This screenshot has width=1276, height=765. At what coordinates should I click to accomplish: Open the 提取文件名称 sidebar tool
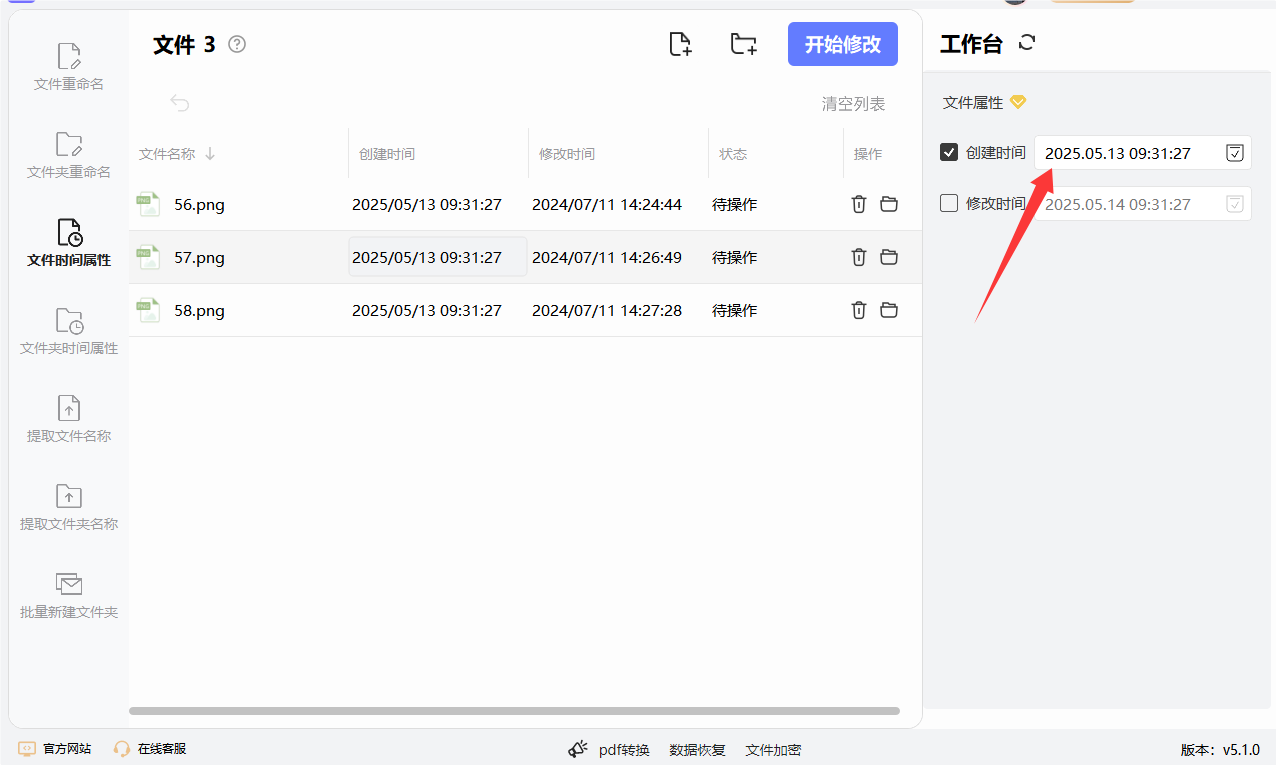tap(69, 420)
